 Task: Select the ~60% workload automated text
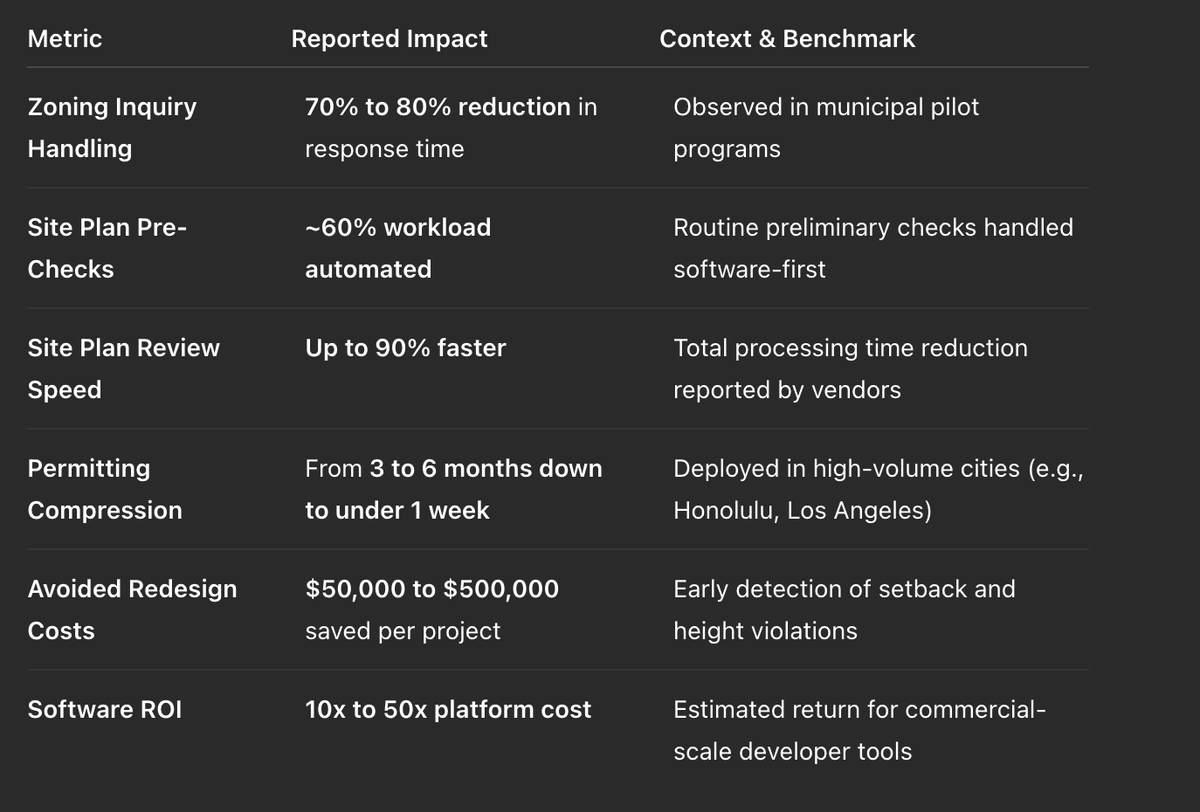pyautogui.click(x=398, y=248)
